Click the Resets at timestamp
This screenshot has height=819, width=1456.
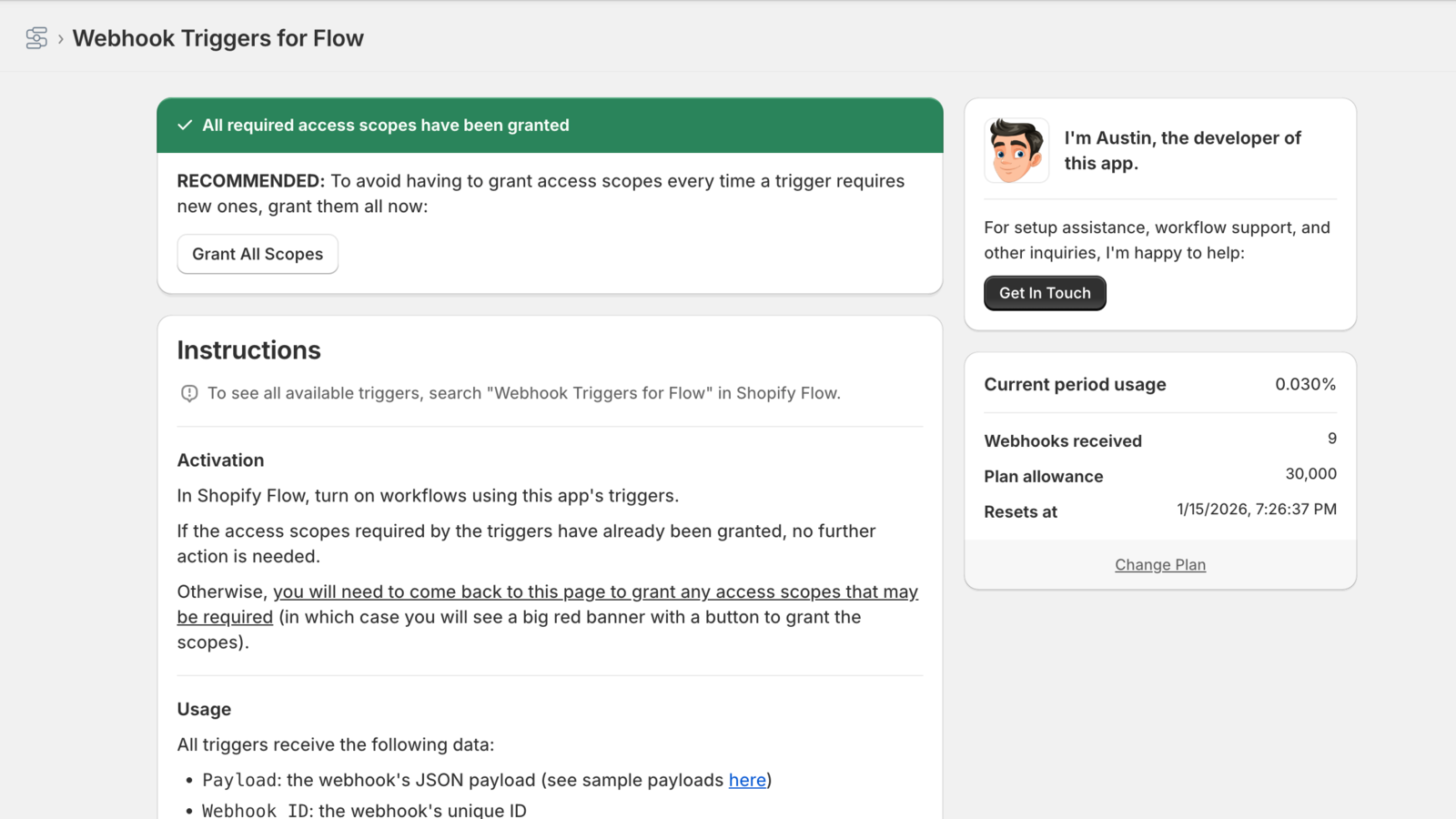click(x=1256, y=509)
